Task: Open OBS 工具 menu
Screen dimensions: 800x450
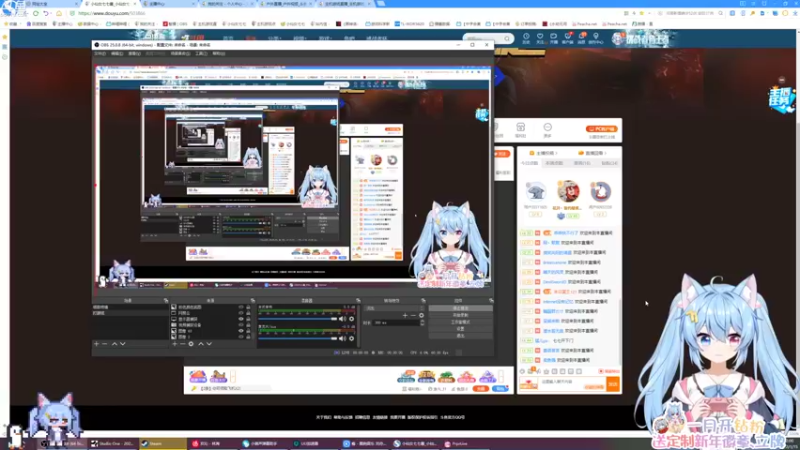Action: 201,53
